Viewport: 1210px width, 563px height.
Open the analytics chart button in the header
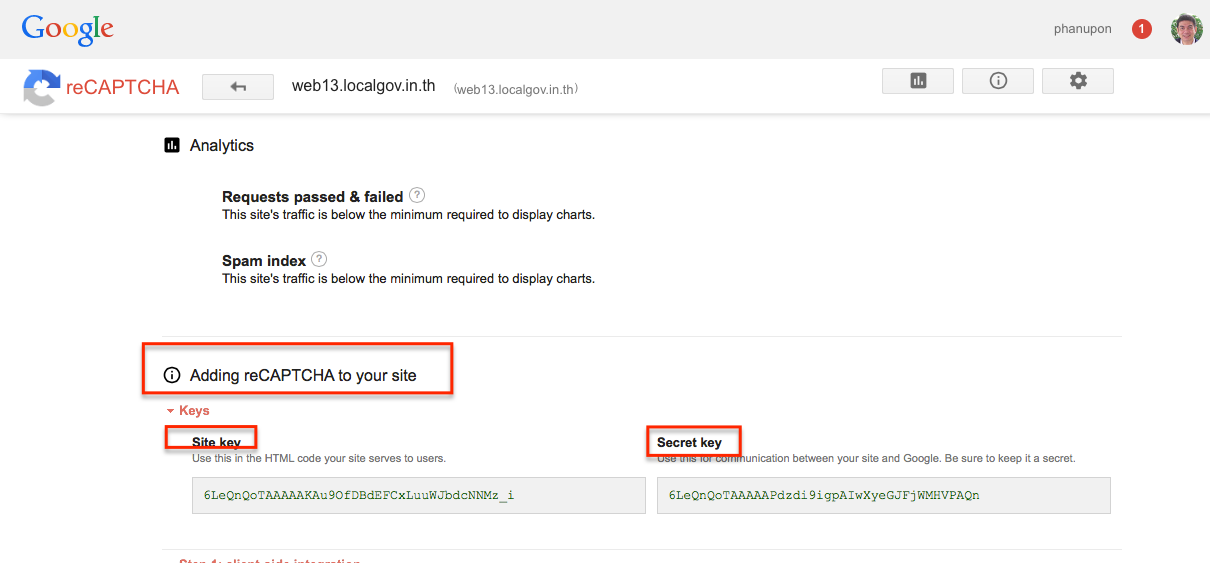[918, 81]
